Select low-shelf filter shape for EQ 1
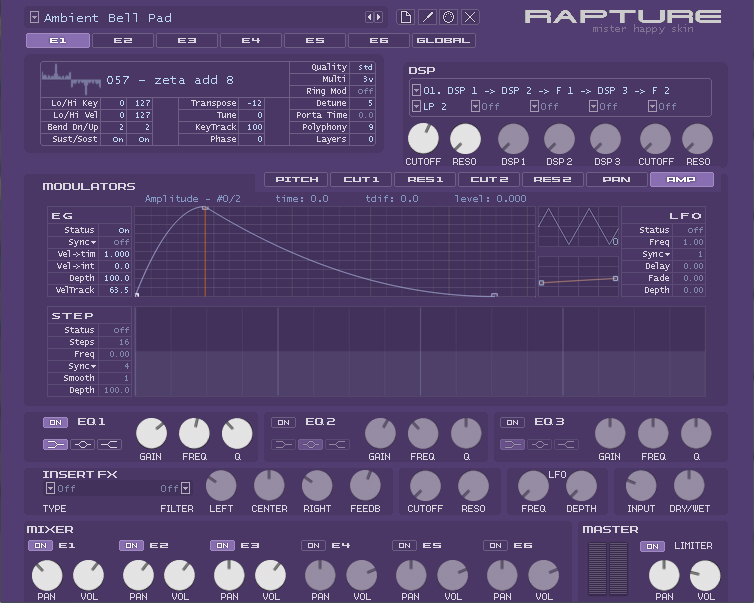 (53, 444)
